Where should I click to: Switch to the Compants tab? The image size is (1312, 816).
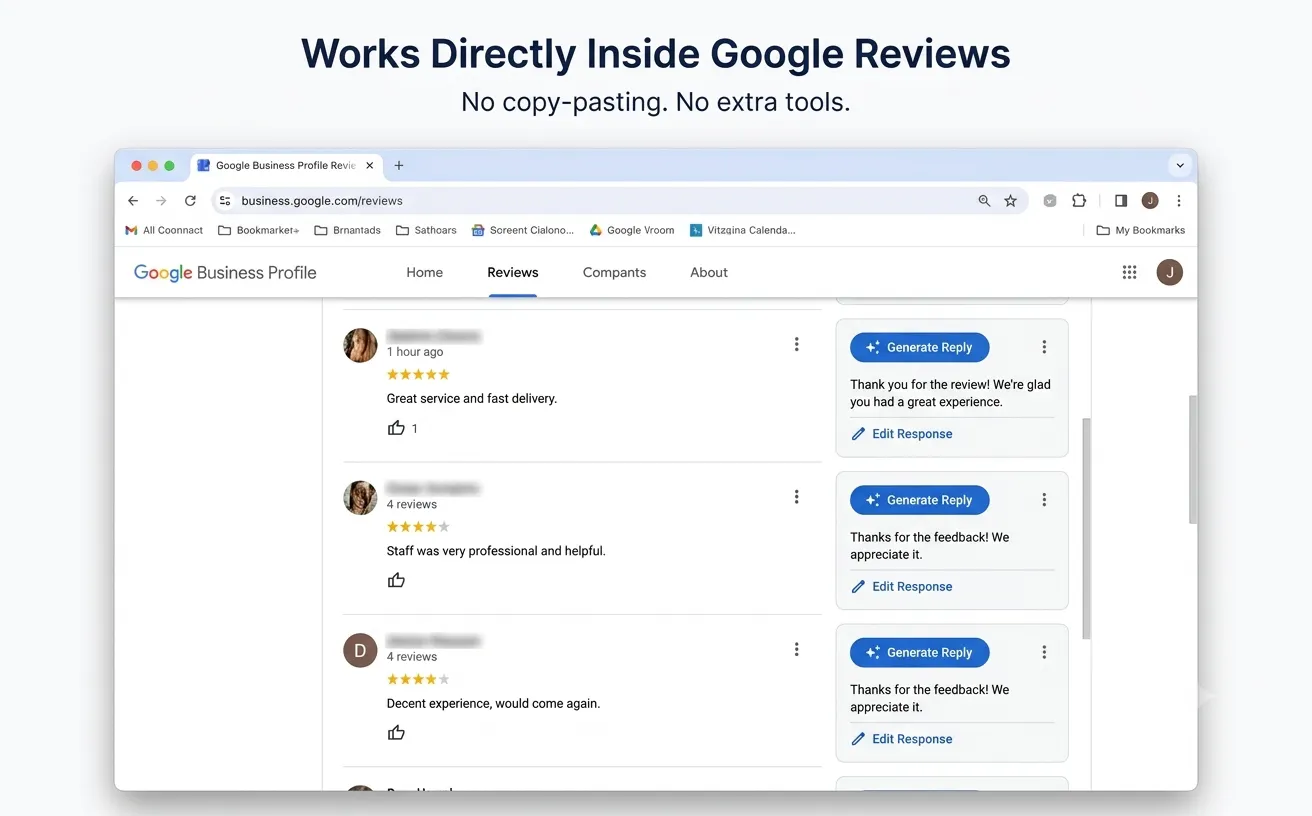[614, 272]
